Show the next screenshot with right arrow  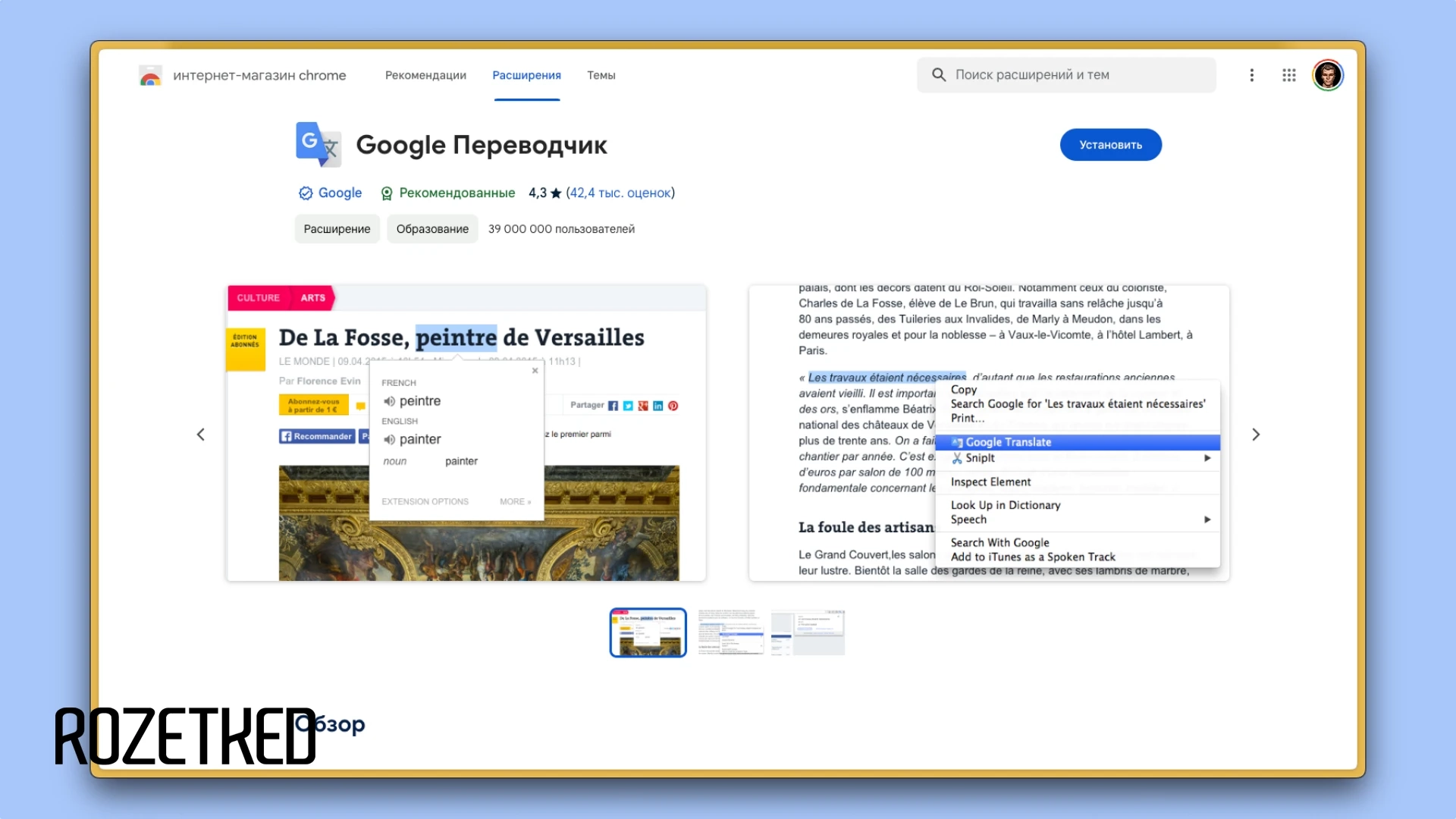point(1256,435)
